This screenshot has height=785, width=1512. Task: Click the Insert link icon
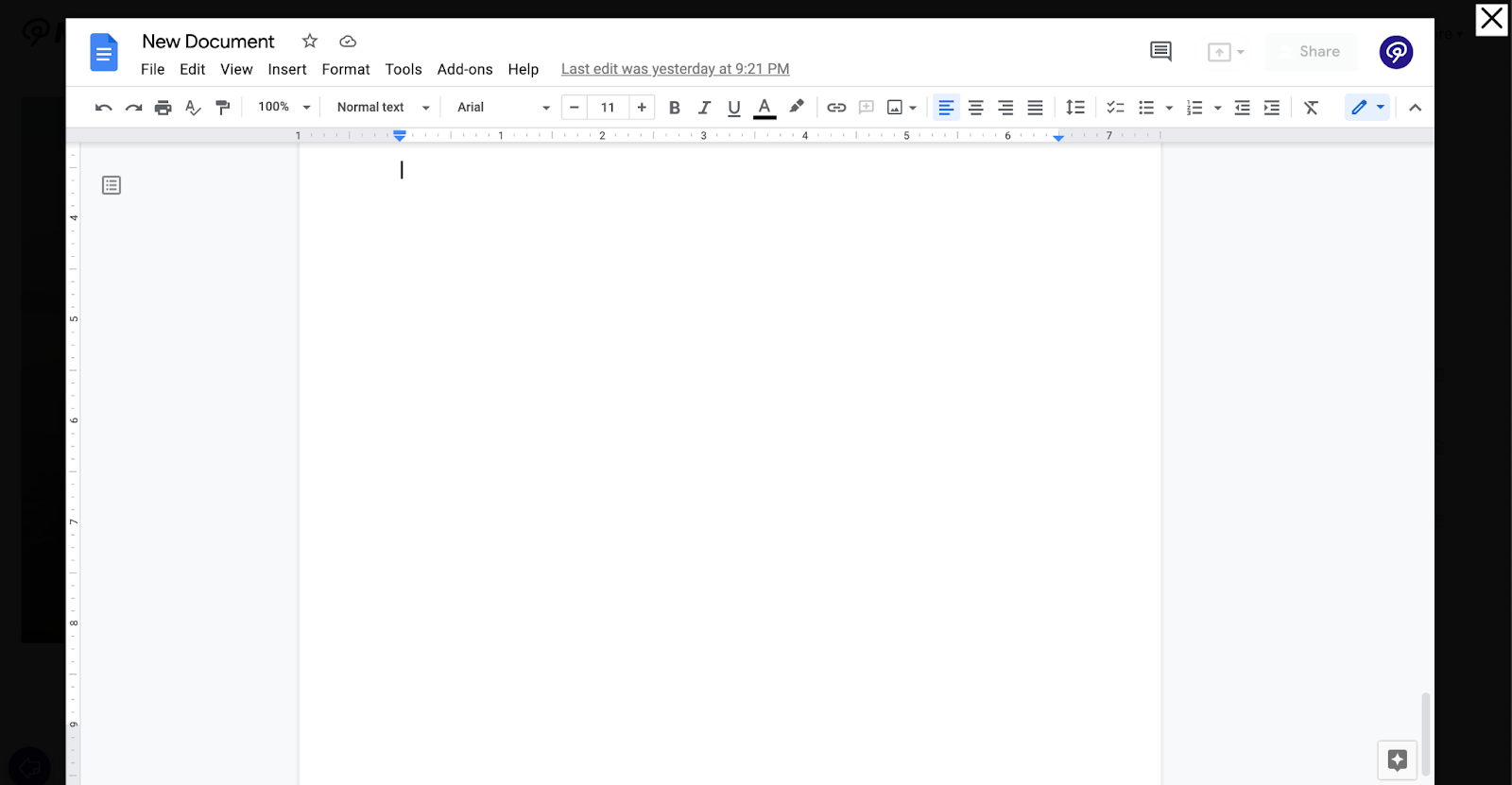836,108
